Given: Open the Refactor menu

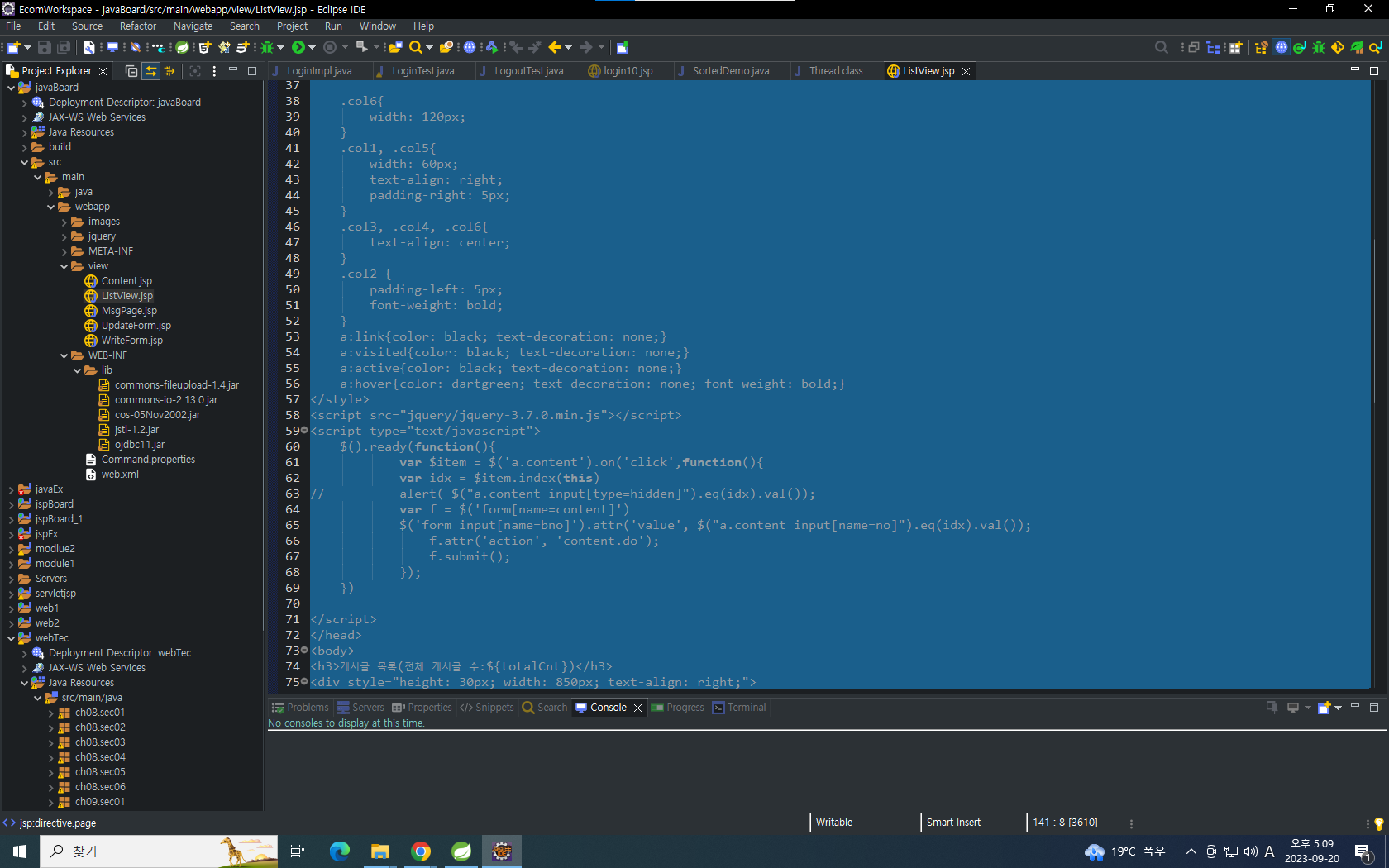Looking at the screenshot, I should 138,26.
